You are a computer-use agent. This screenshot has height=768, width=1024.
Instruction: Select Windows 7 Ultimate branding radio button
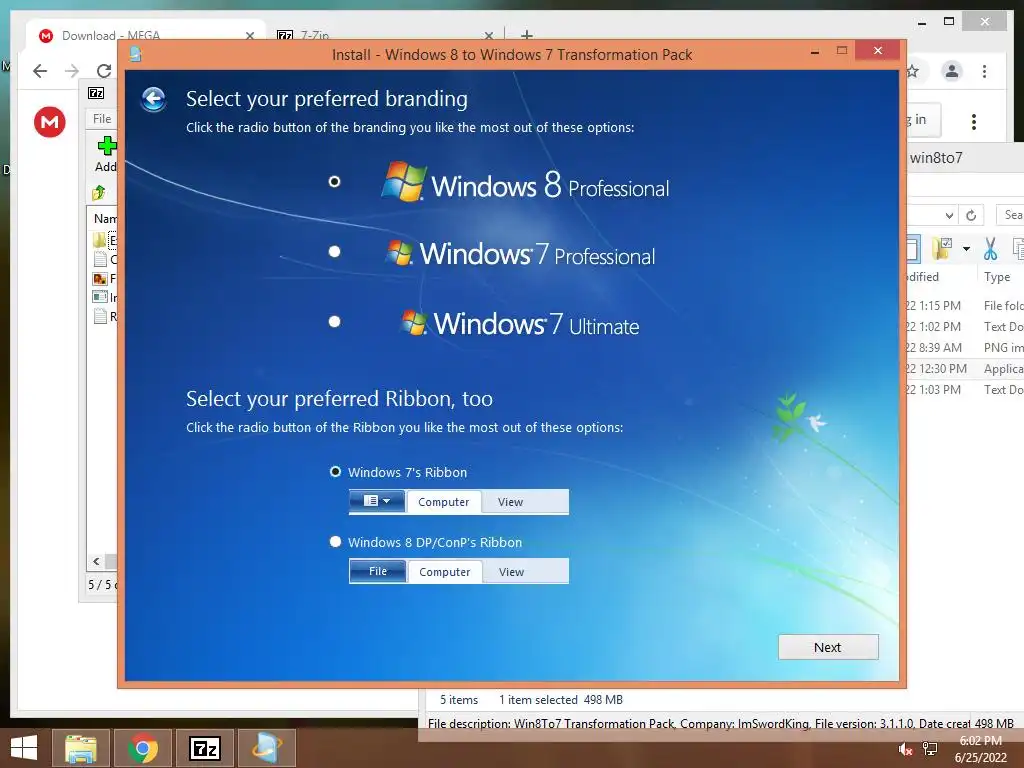pyautogui.click(x=334, y=321)
